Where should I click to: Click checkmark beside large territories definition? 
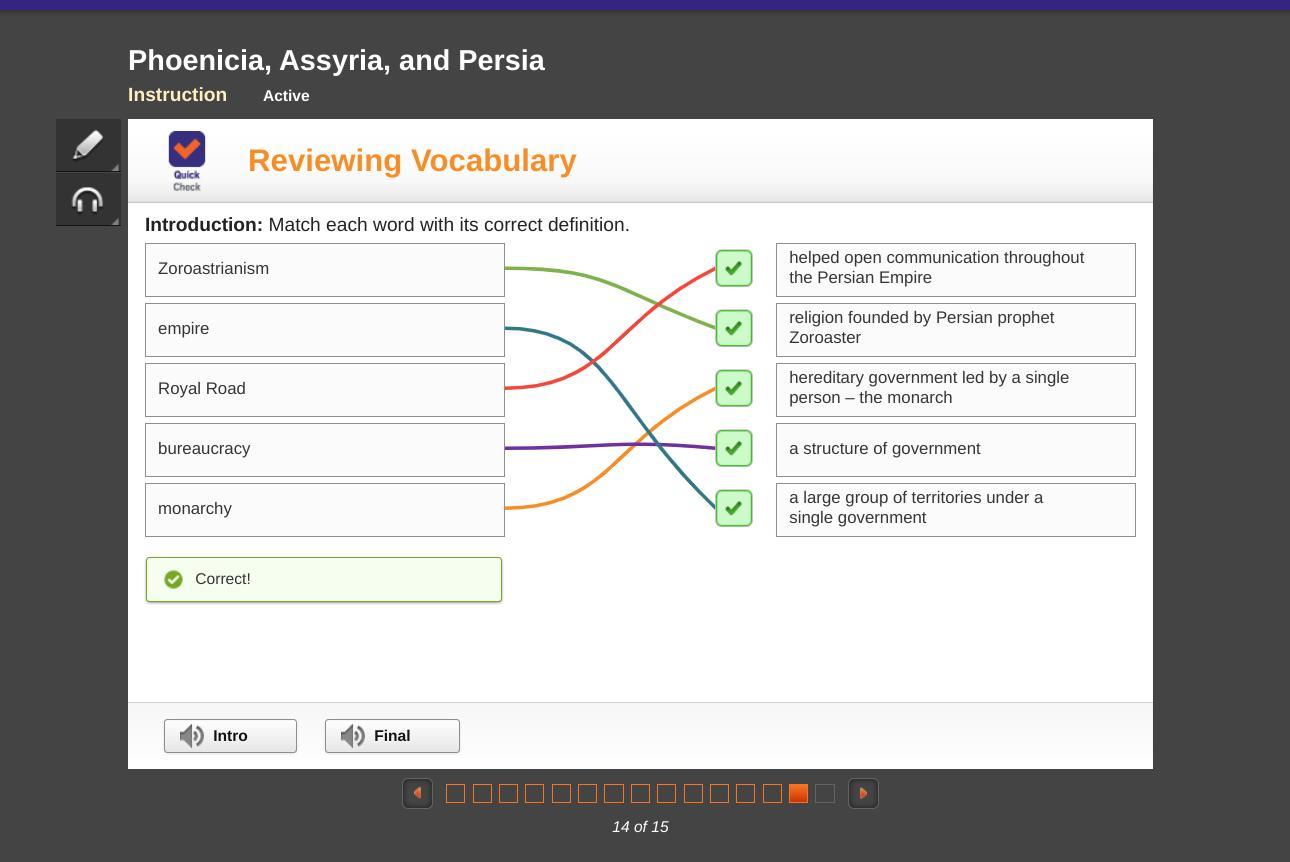(x=734, y=508)
